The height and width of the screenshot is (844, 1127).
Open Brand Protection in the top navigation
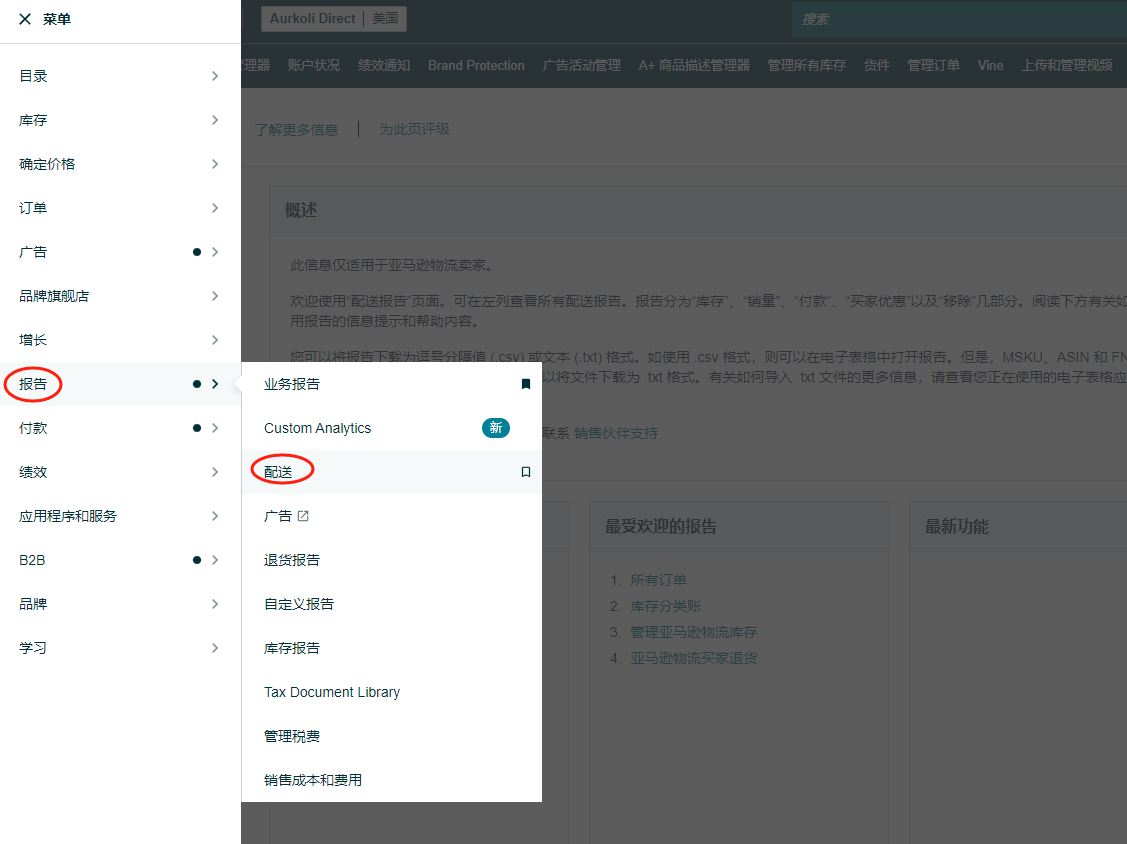click(x=476, y=65)
